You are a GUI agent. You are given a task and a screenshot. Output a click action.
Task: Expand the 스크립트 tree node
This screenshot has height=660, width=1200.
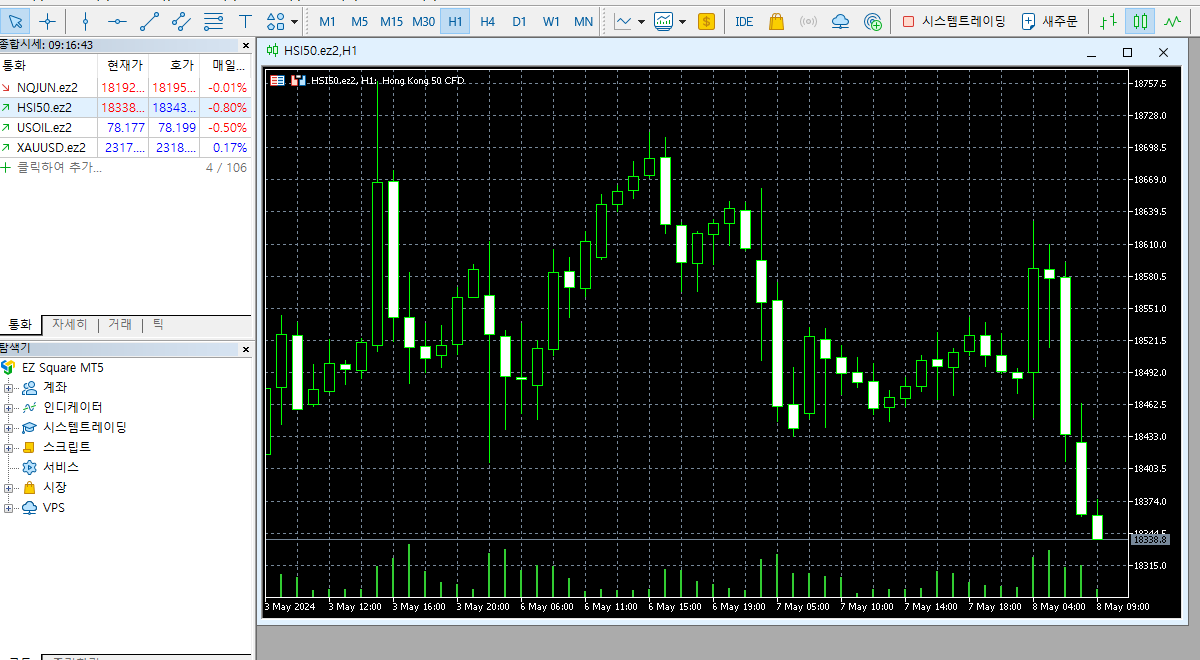(8, 447)
